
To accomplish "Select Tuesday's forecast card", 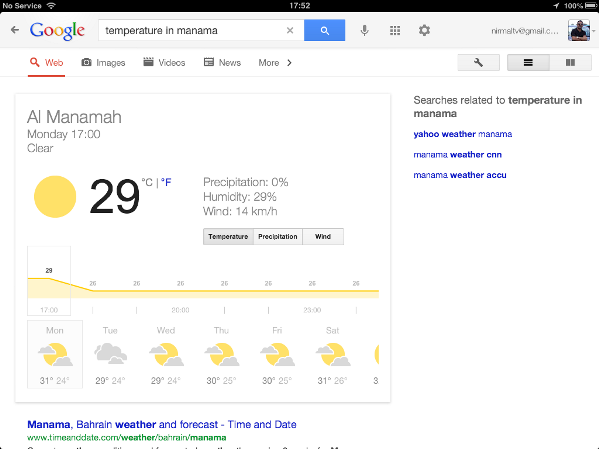I will point(110,355).
